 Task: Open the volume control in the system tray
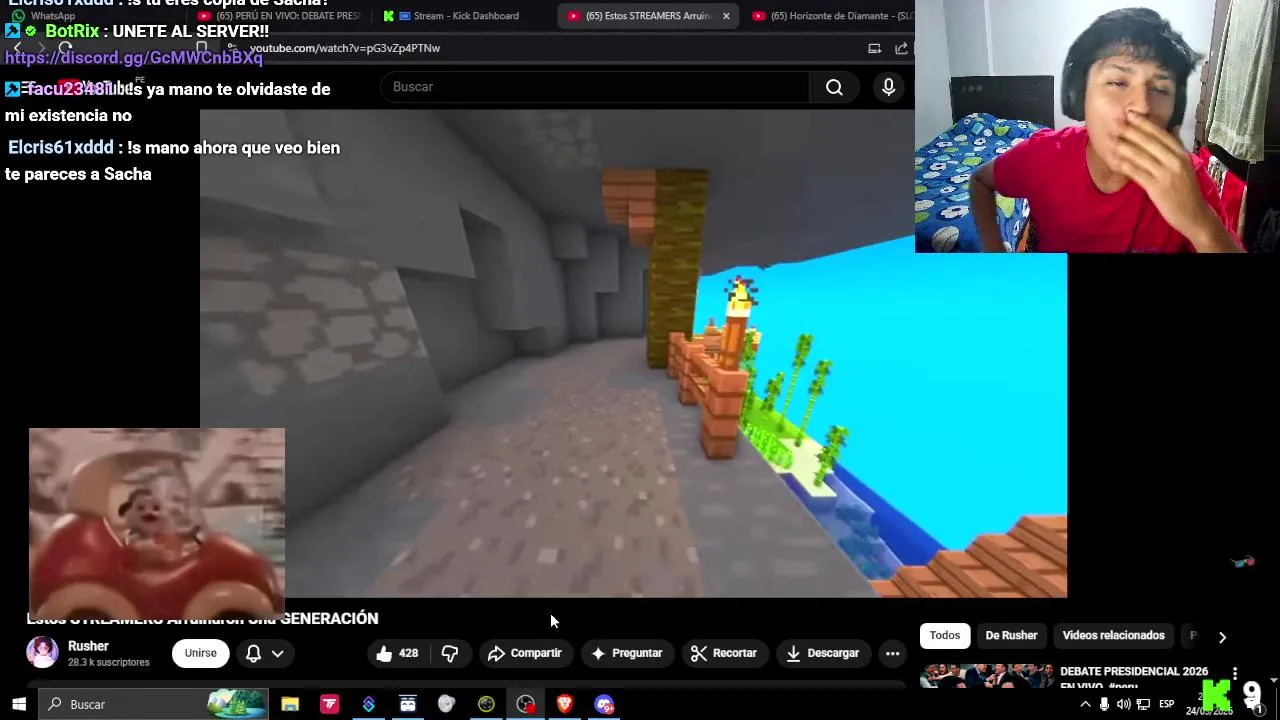1123,704
